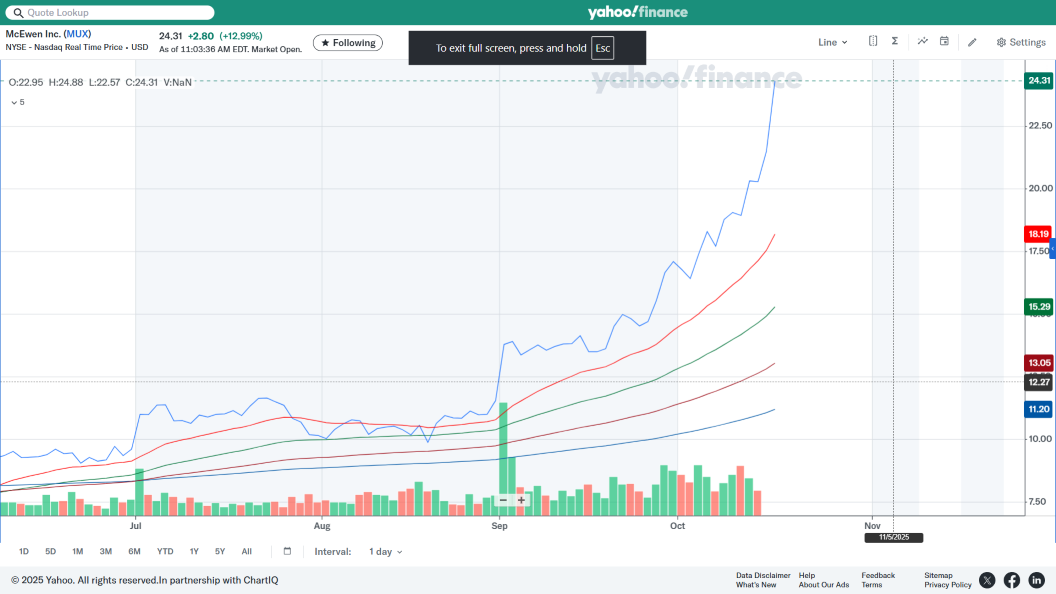
Task: Open Yahoo Finance X social link
Action: pyautogui.click(x=987, y=580)
